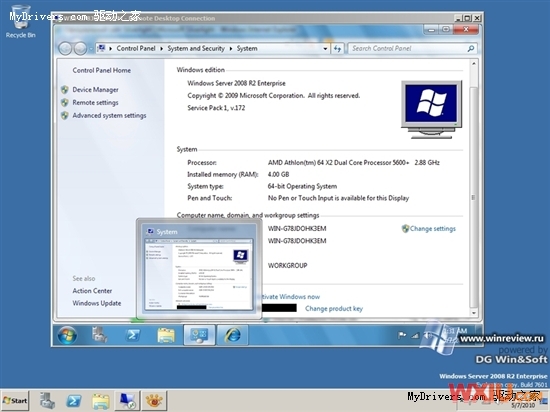The height and width of the screenshot is (412, 550).
Task: Click the Control Panel icon in address bar
Action: pyautogui.click(x=101, y=48)
